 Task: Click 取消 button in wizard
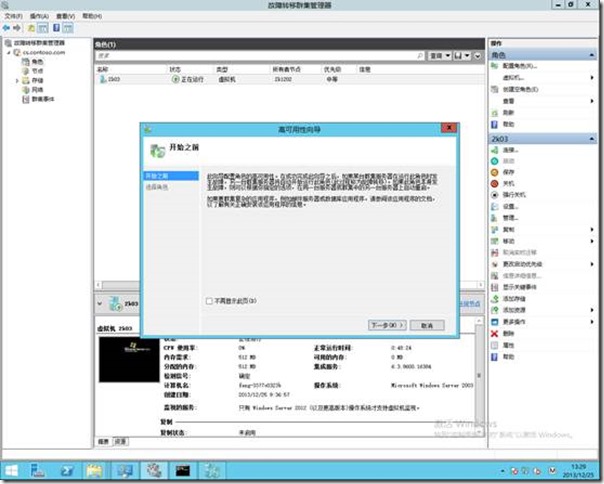pyautogui.click(x=427, y=325)
